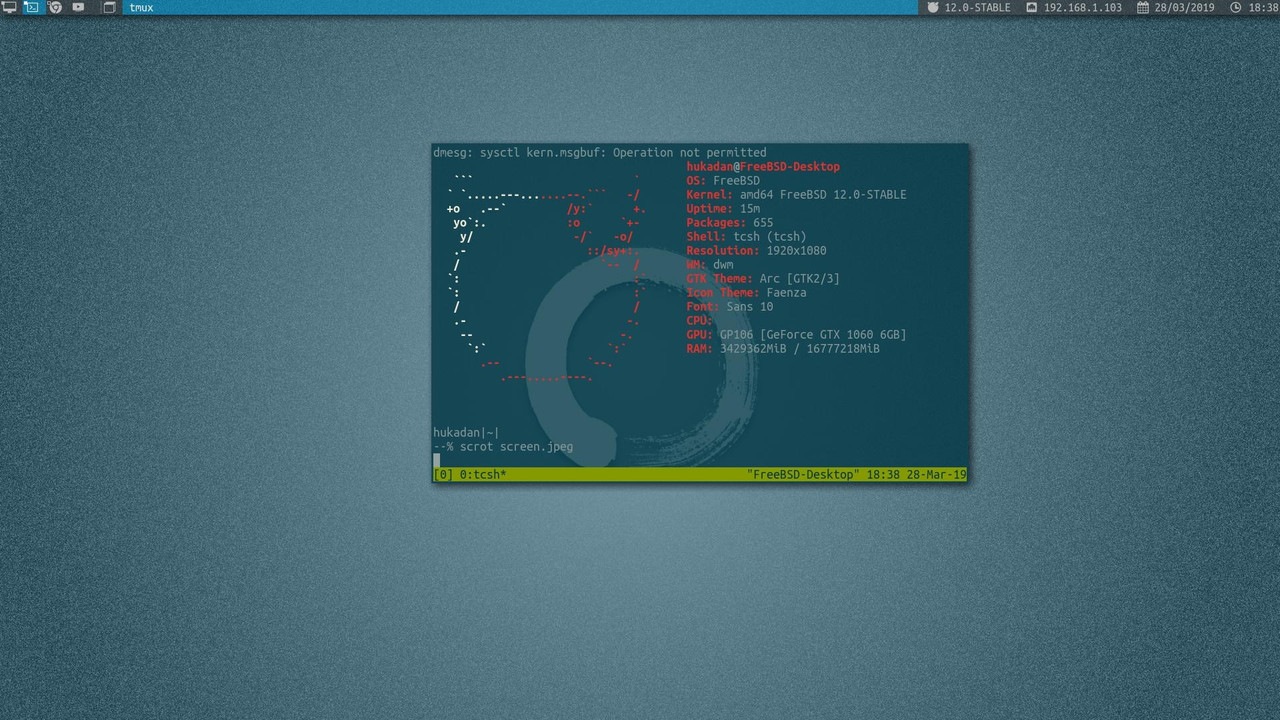The image size is (1280, 720).
Task: Switch to the terminal tag icon
Action: coord(32,7)
